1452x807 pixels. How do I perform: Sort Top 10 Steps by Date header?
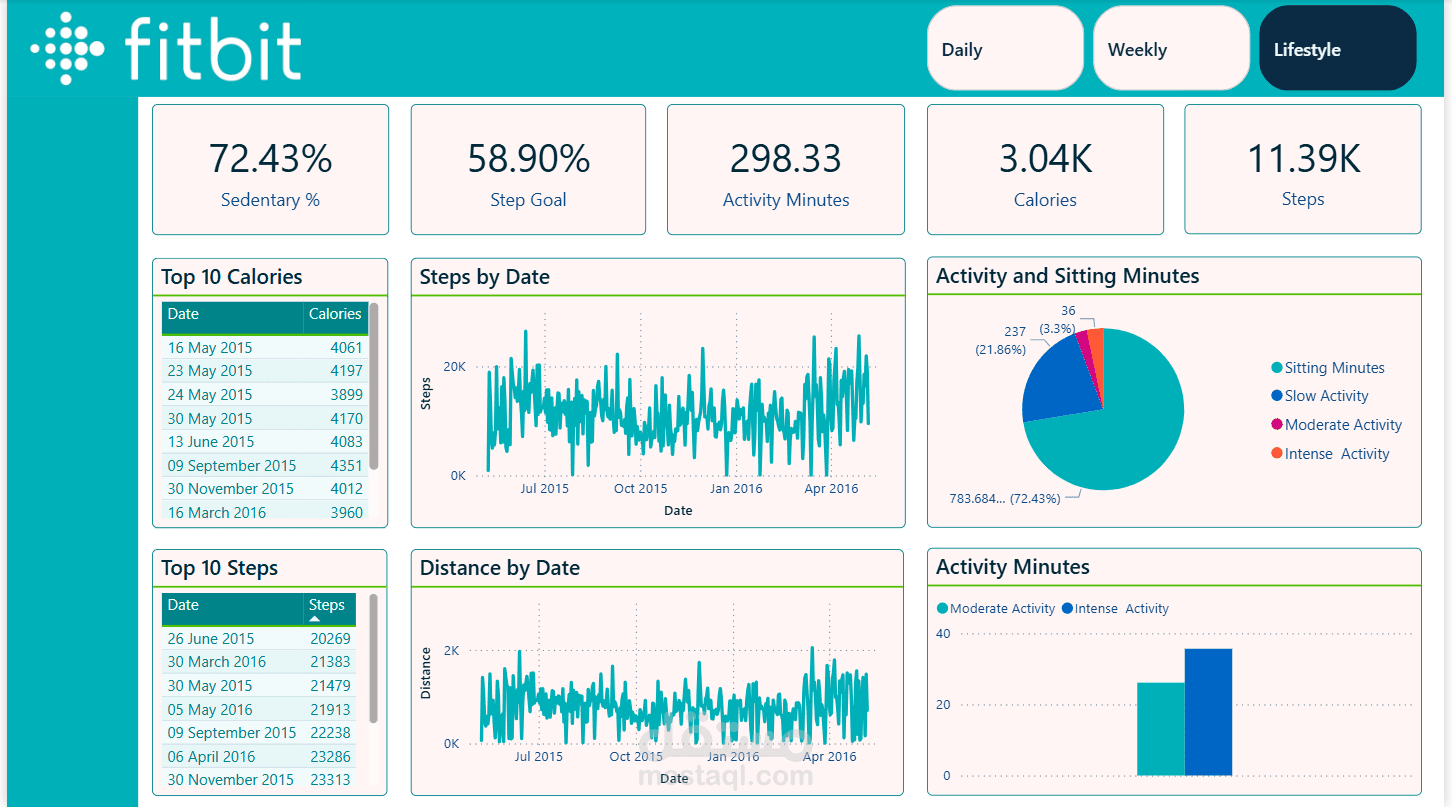pos(232,608)
